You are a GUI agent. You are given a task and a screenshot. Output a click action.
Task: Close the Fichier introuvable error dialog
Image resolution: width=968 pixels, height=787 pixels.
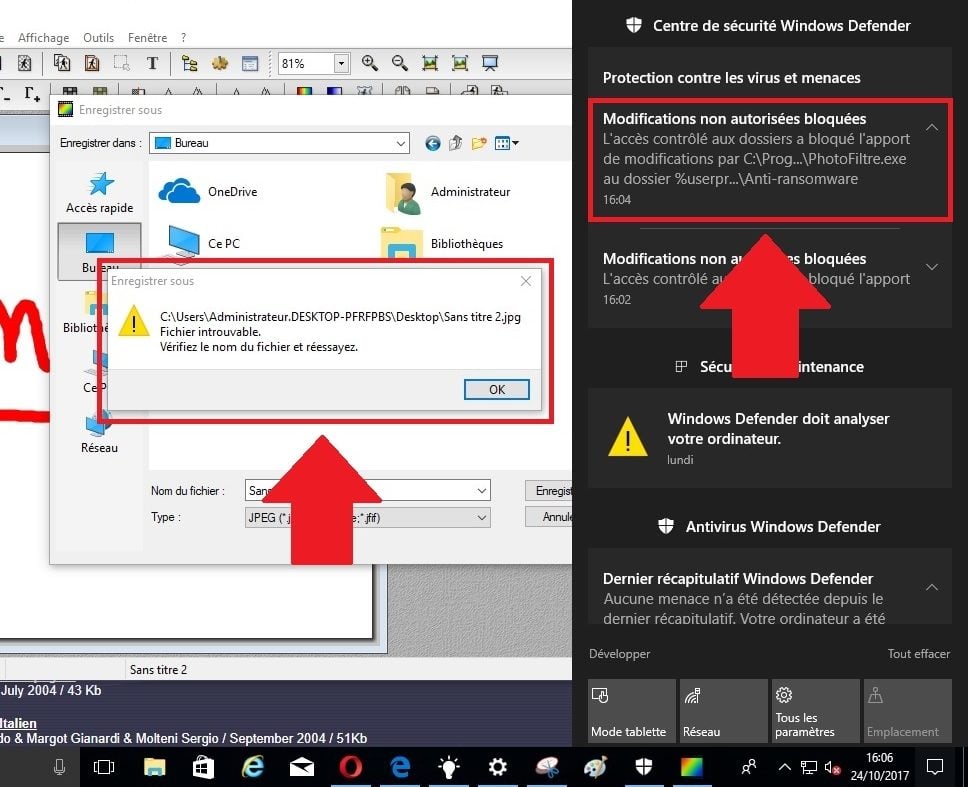click(526, 281)
